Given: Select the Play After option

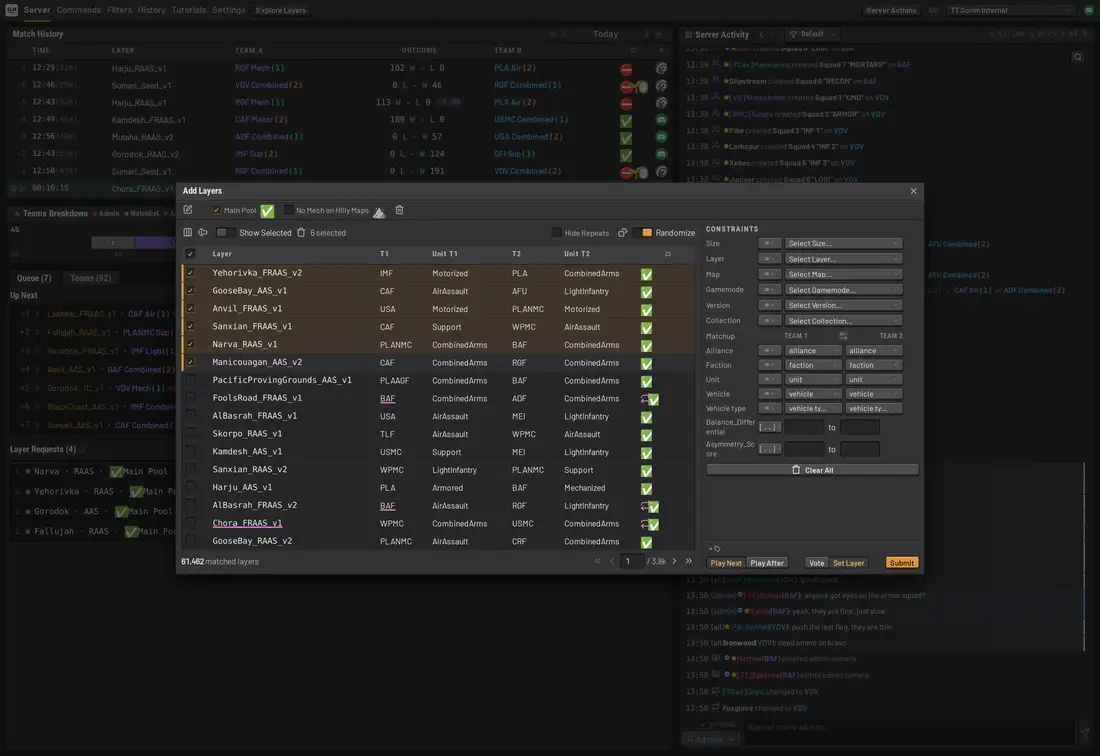Looking at the screenshot, I should 767,562.
